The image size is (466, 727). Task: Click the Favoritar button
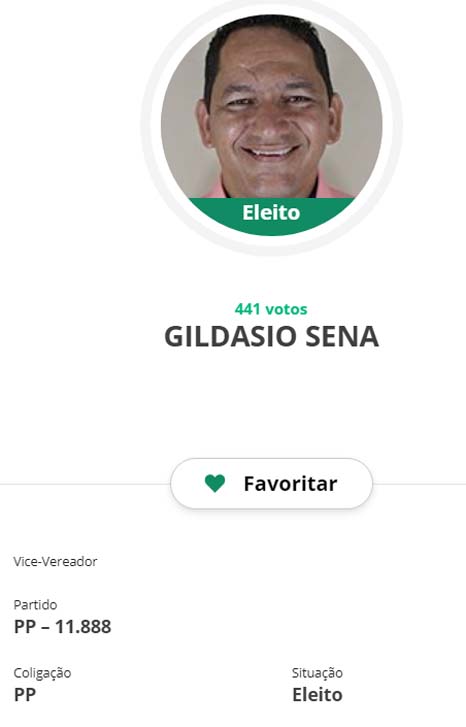click(271, 484)
